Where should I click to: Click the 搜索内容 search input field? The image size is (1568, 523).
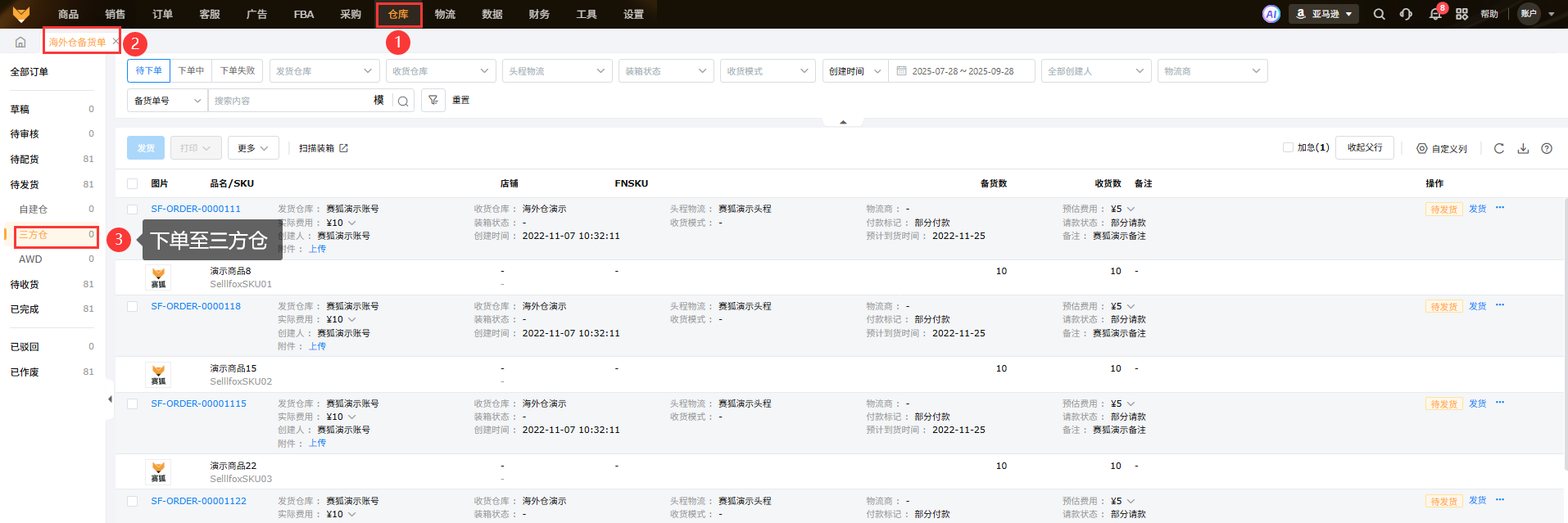(291, 101)
